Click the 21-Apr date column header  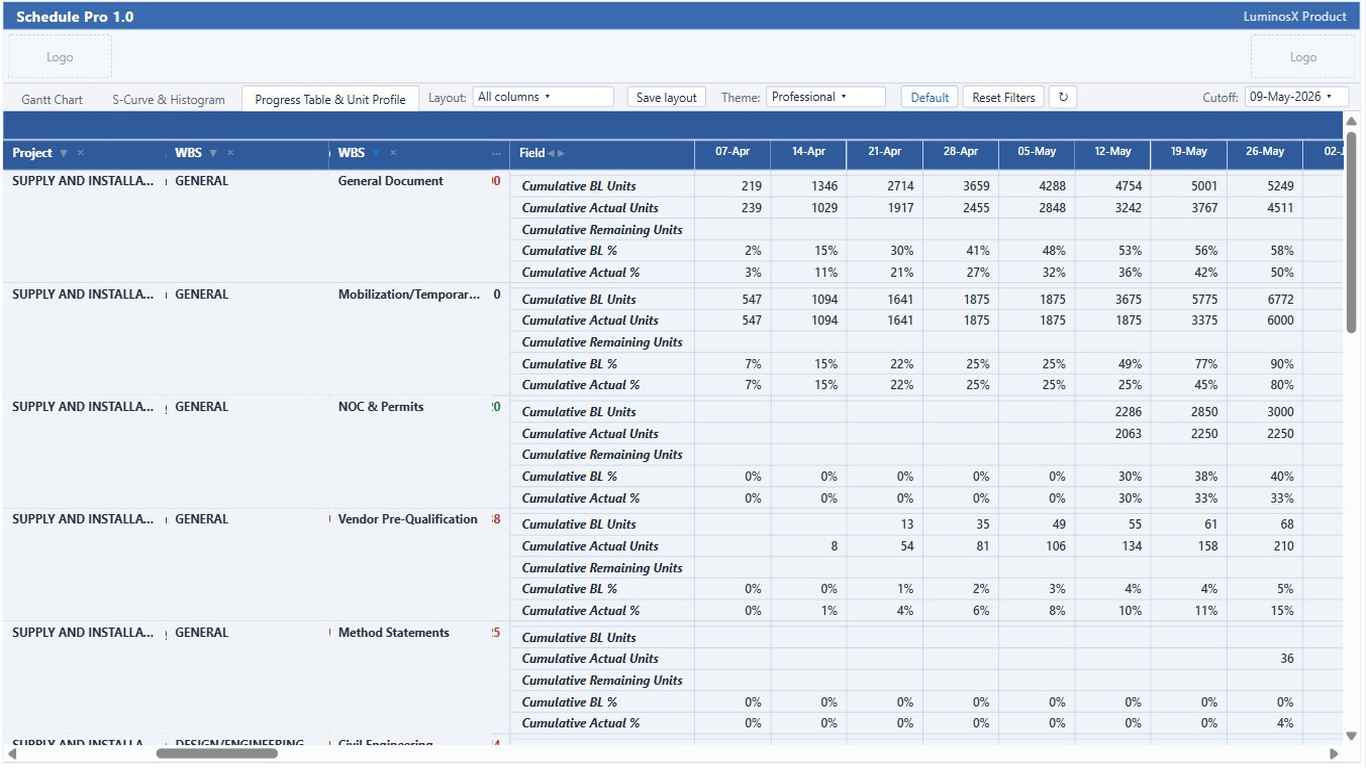[x=884, y=152]
